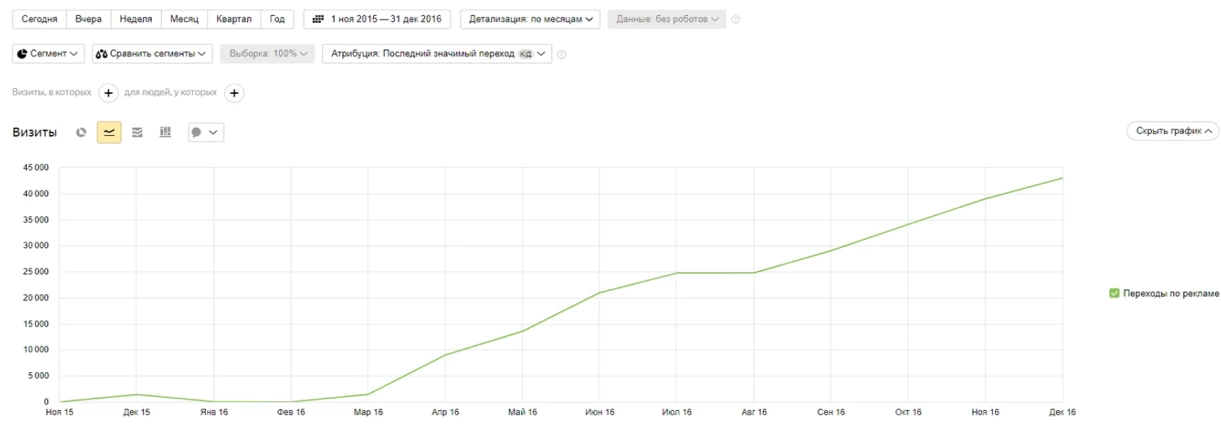Open date range picker 1 ноя 2015
Viewport: 1221px width, 444px height.
pyautogui.click(x=377, y=19)
